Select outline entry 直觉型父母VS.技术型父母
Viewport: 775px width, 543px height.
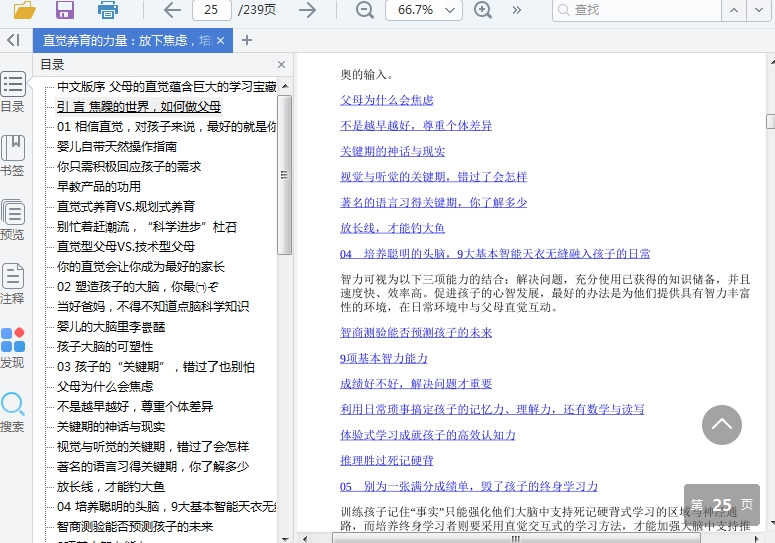[126, 247]
